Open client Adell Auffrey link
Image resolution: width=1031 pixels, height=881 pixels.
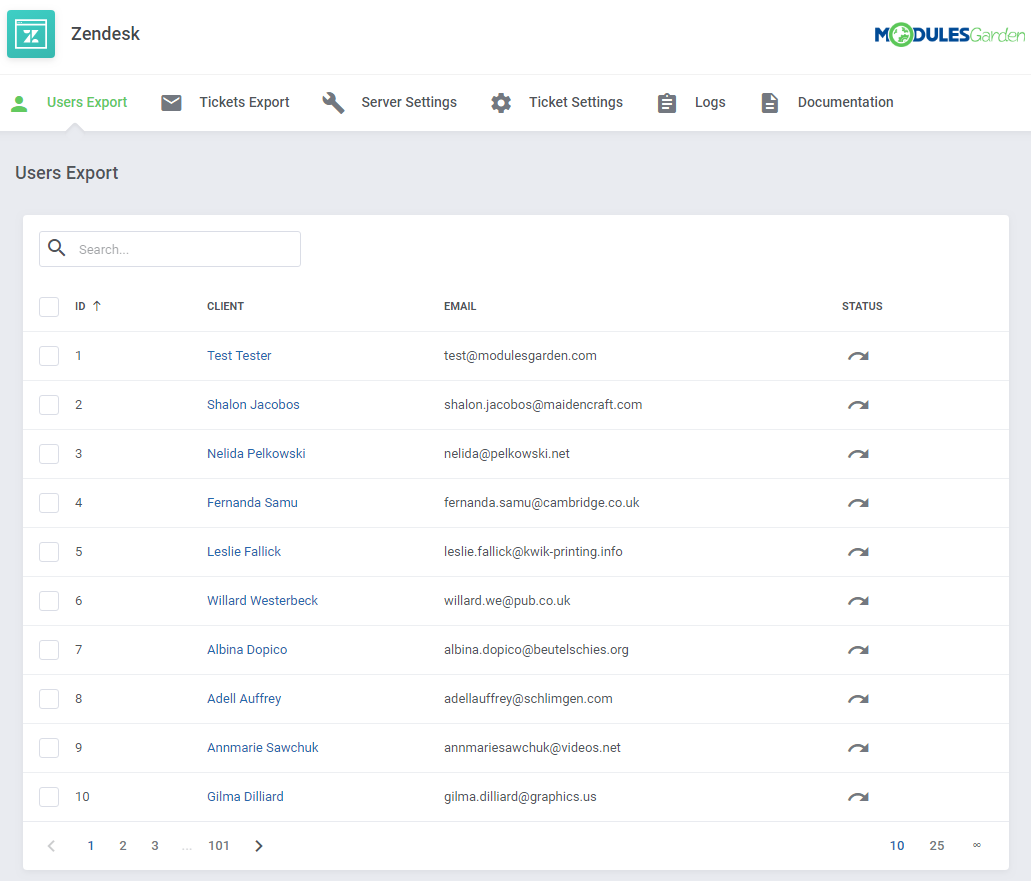[244, 698]
